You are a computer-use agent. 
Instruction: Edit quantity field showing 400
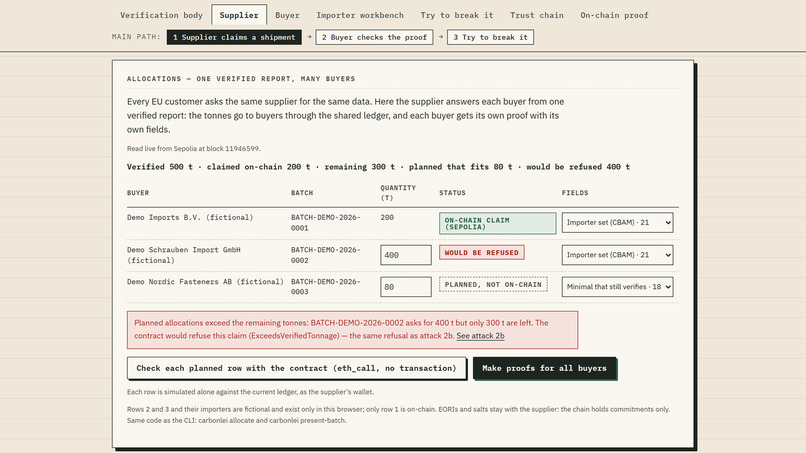[x=406, y=255]
